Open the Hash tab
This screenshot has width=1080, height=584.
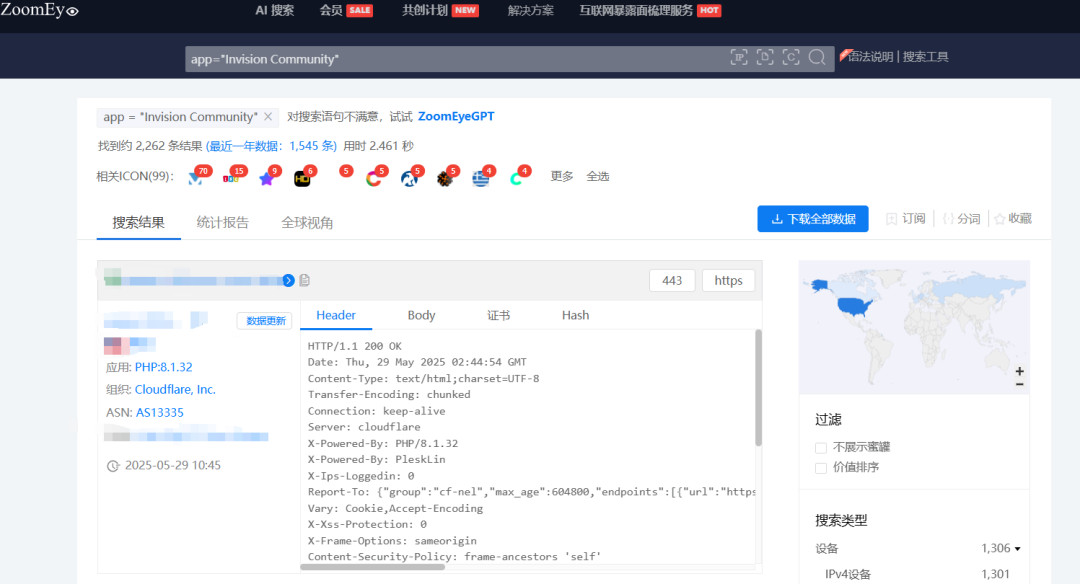pos(575,315)
